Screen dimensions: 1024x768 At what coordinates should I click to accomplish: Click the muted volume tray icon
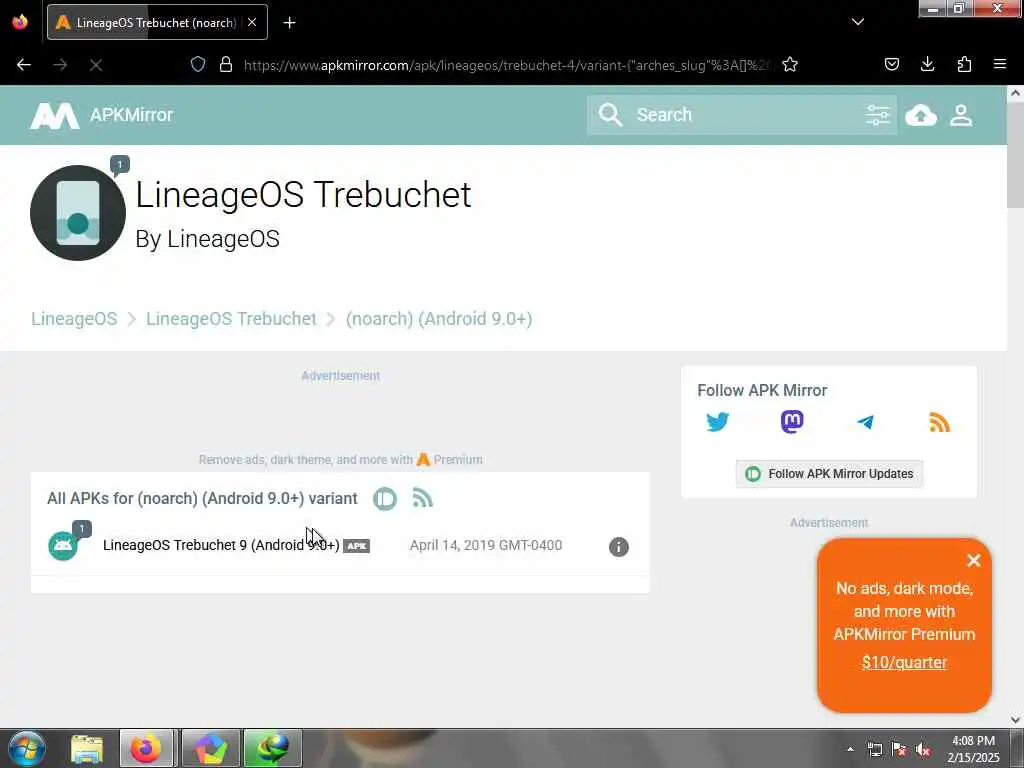pyautogui.click(x=923, y=750)
